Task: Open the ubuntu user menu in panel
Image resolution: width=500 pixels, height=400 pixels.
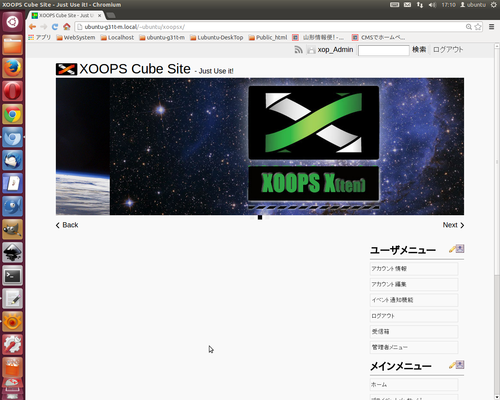Action: [x=473, y=5]
